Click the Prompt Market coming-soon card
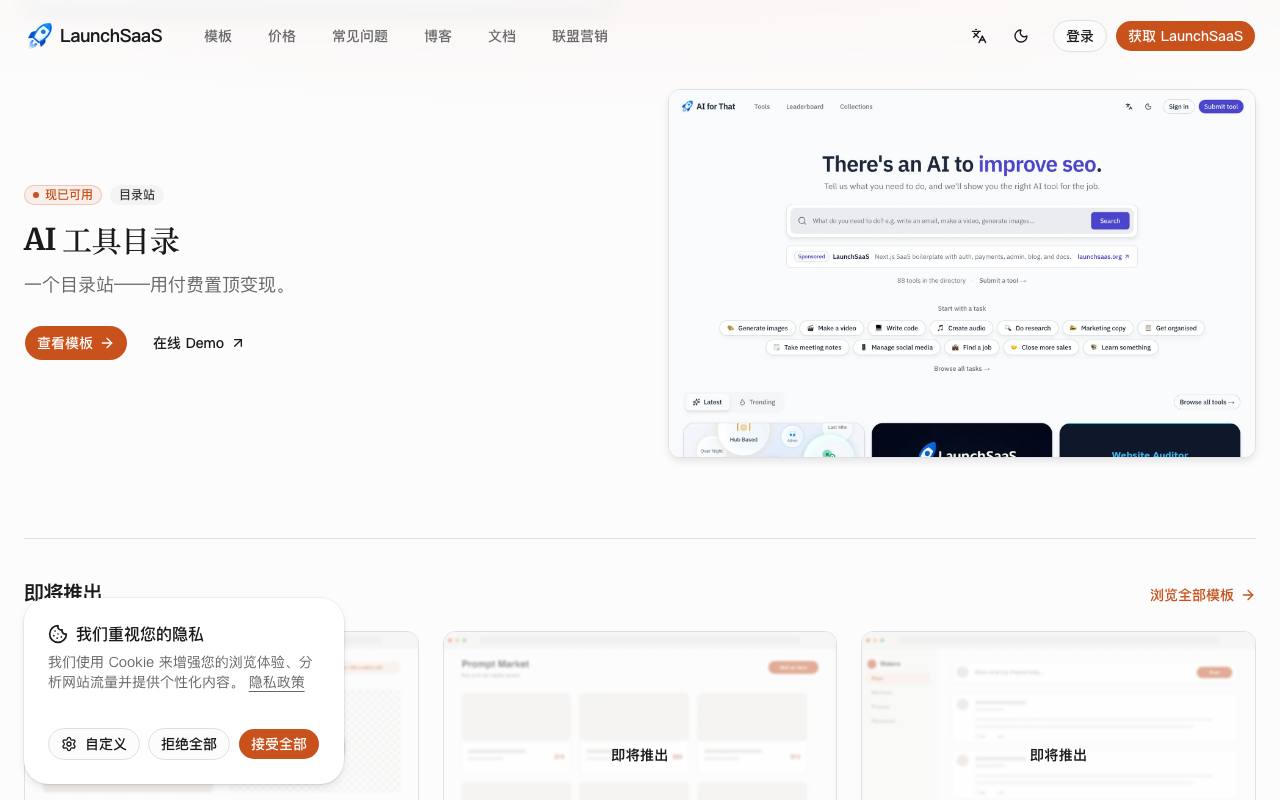The width and height of the screenshot is (1280, 800). (640, 715)
